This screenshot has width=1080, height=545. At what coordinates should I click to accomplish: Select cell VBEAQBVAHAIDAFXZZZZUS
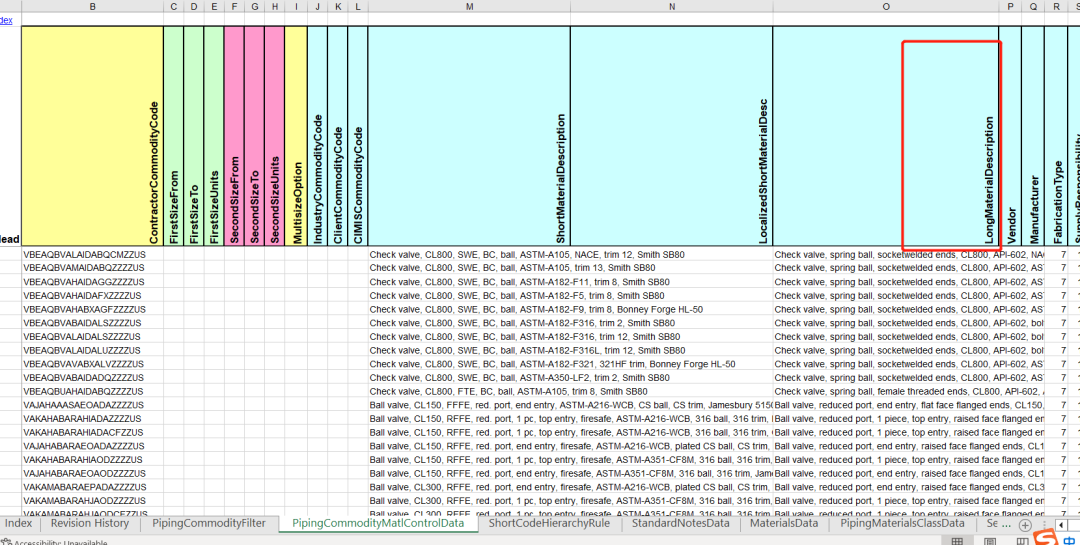pyautogui.click(x=92, y=296)
